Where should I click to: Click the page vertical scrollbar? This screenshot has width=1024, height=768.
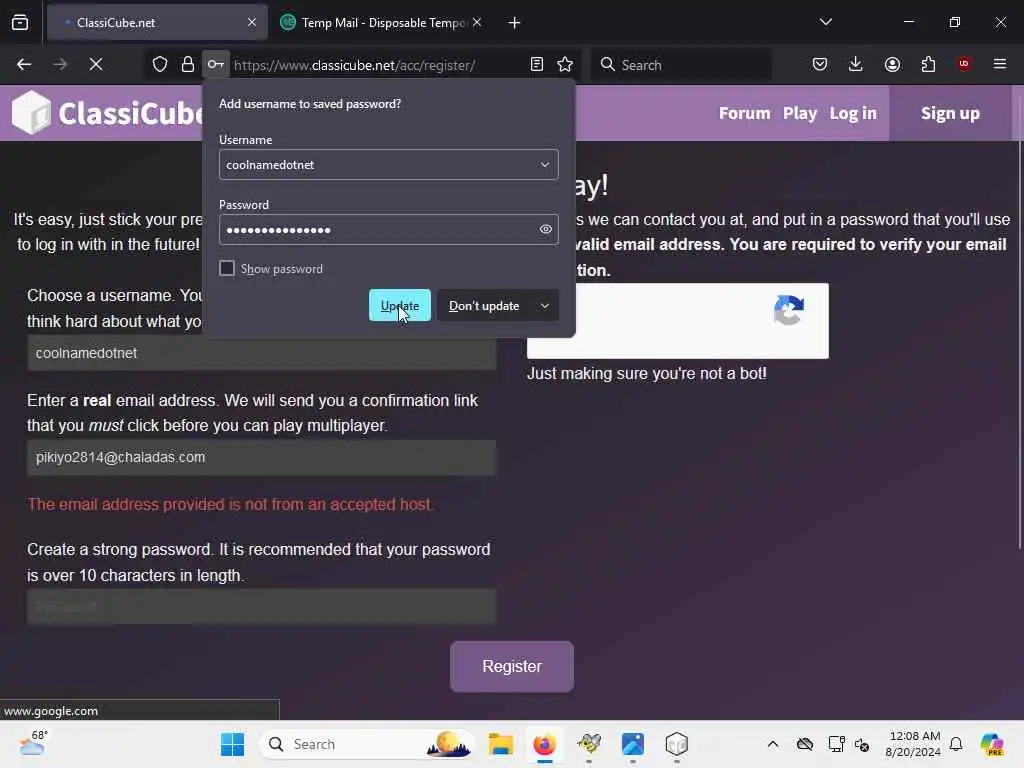pyautogui.click(x=1019, y=346)
